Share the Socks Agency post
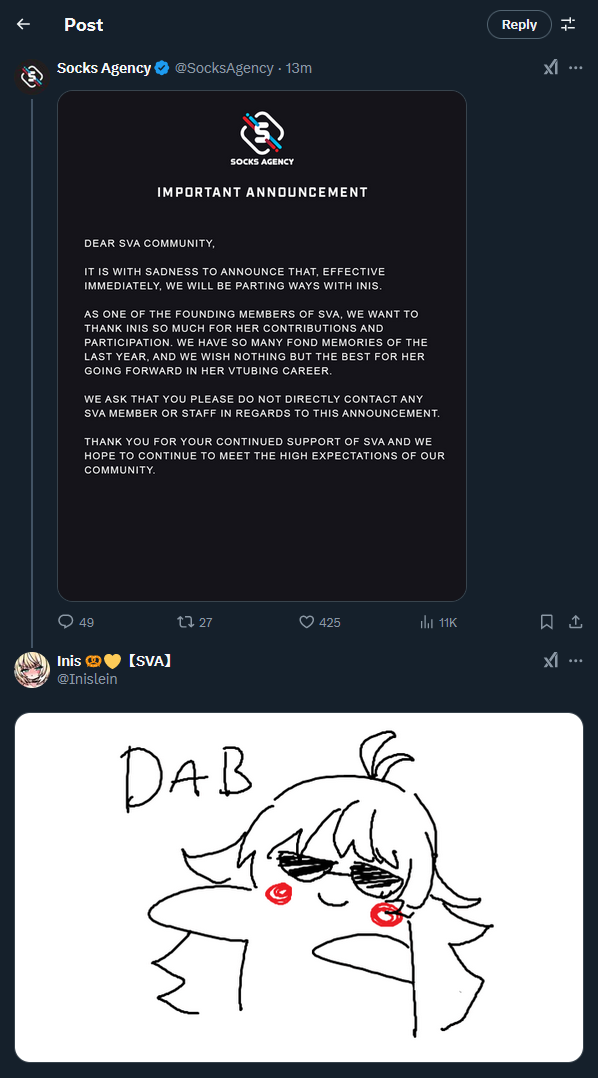This screenshot has width=598, height=1078. [575, 622]
